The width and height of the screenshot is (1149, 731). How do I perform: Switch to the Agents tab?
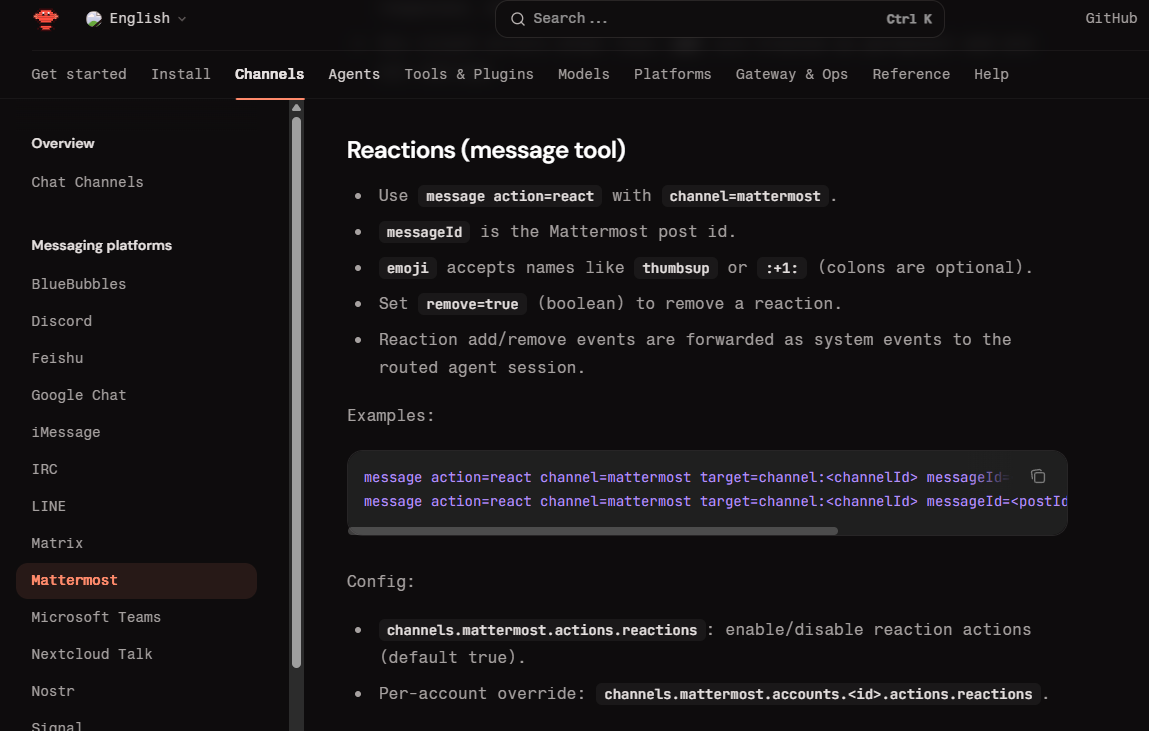(x=354, y=74)
